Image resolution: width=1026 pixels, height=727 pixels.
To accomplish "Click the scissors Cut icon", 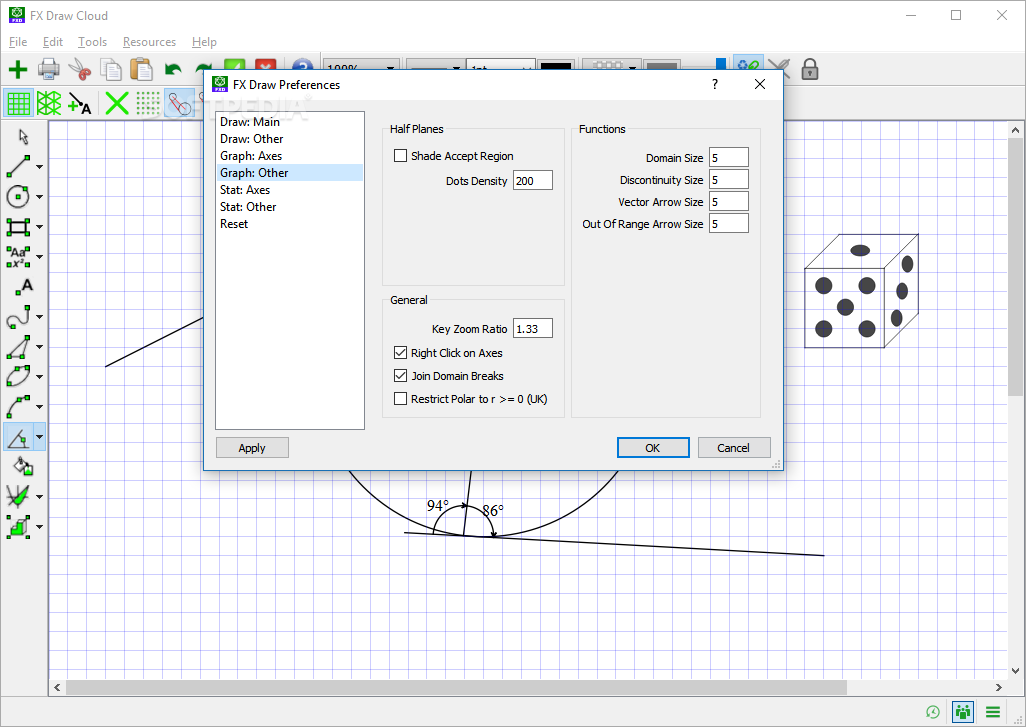I will click(80, 69).
